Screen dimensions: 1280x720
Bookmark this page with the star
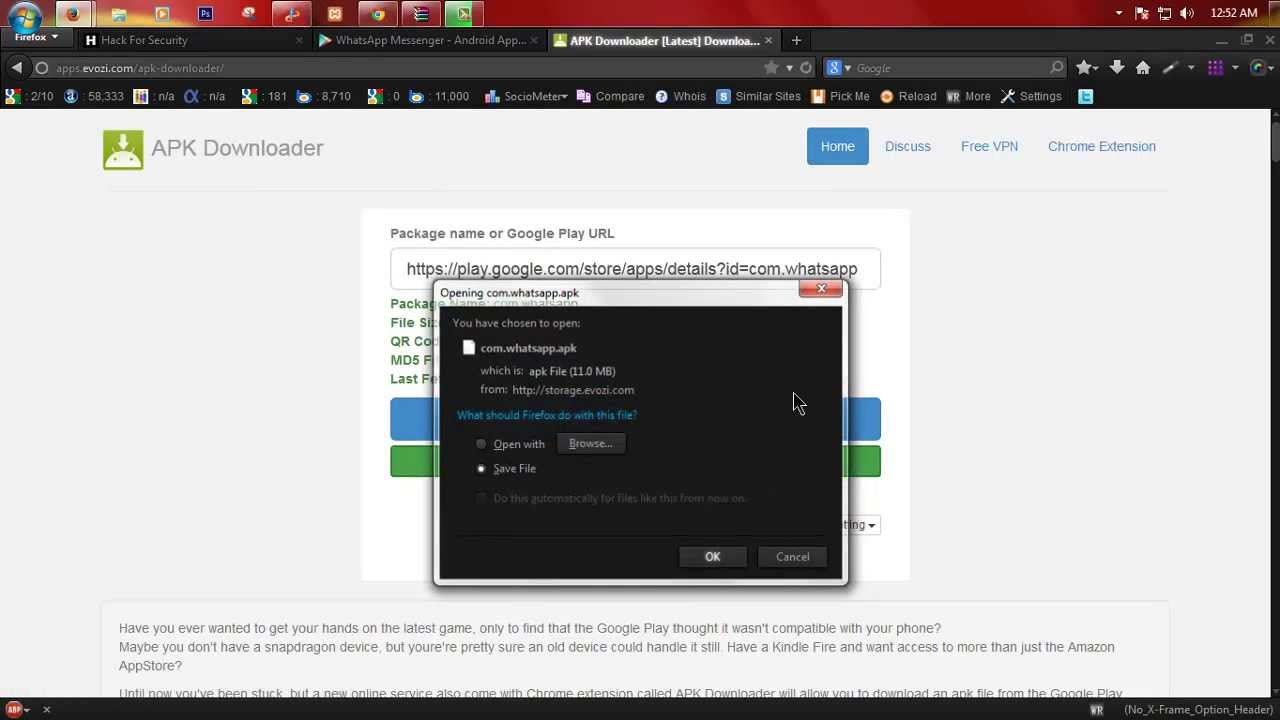tap(771, 68)
